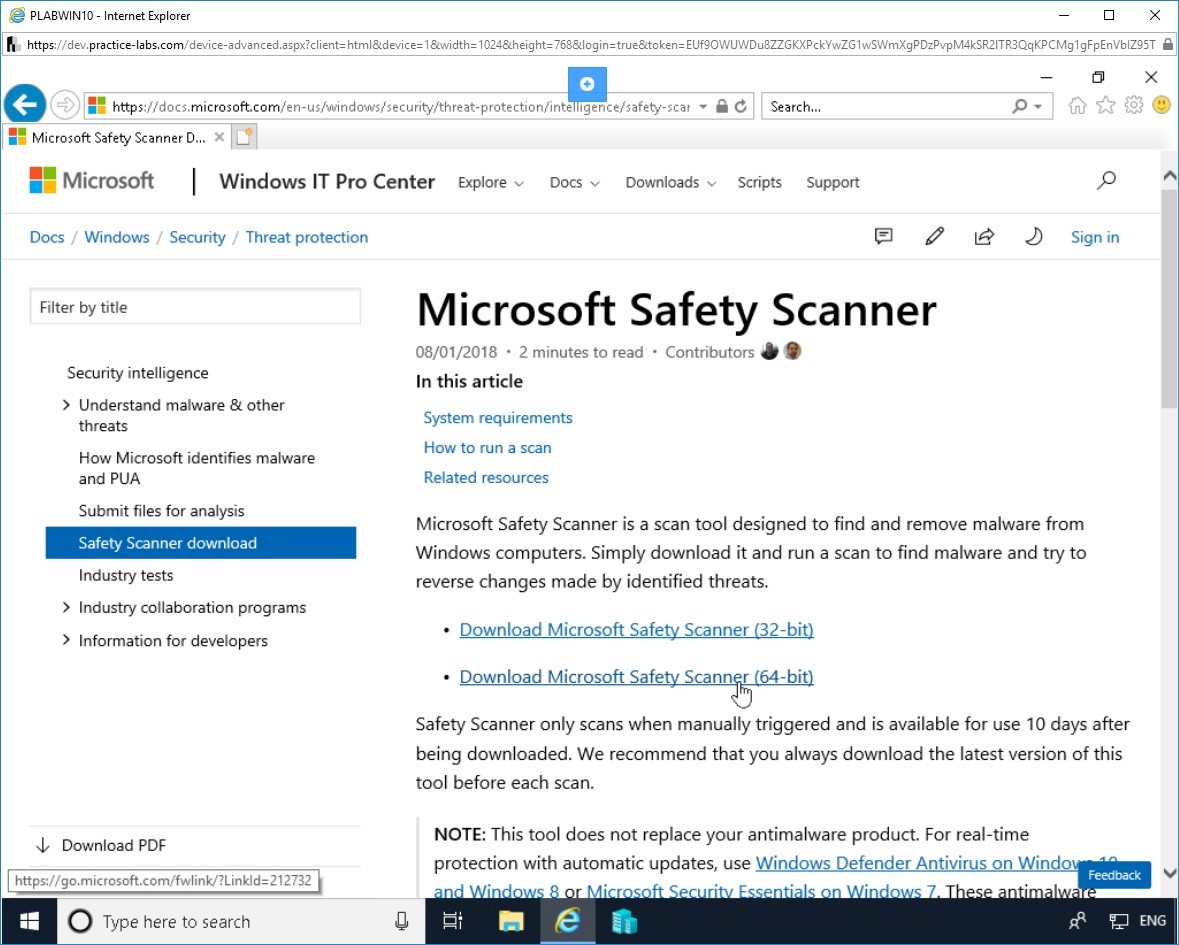Viewport: 1179px width, 945px height.
Task: Download Microsoft Safety Scanner (64-bit)
Action: coord(636,677)
